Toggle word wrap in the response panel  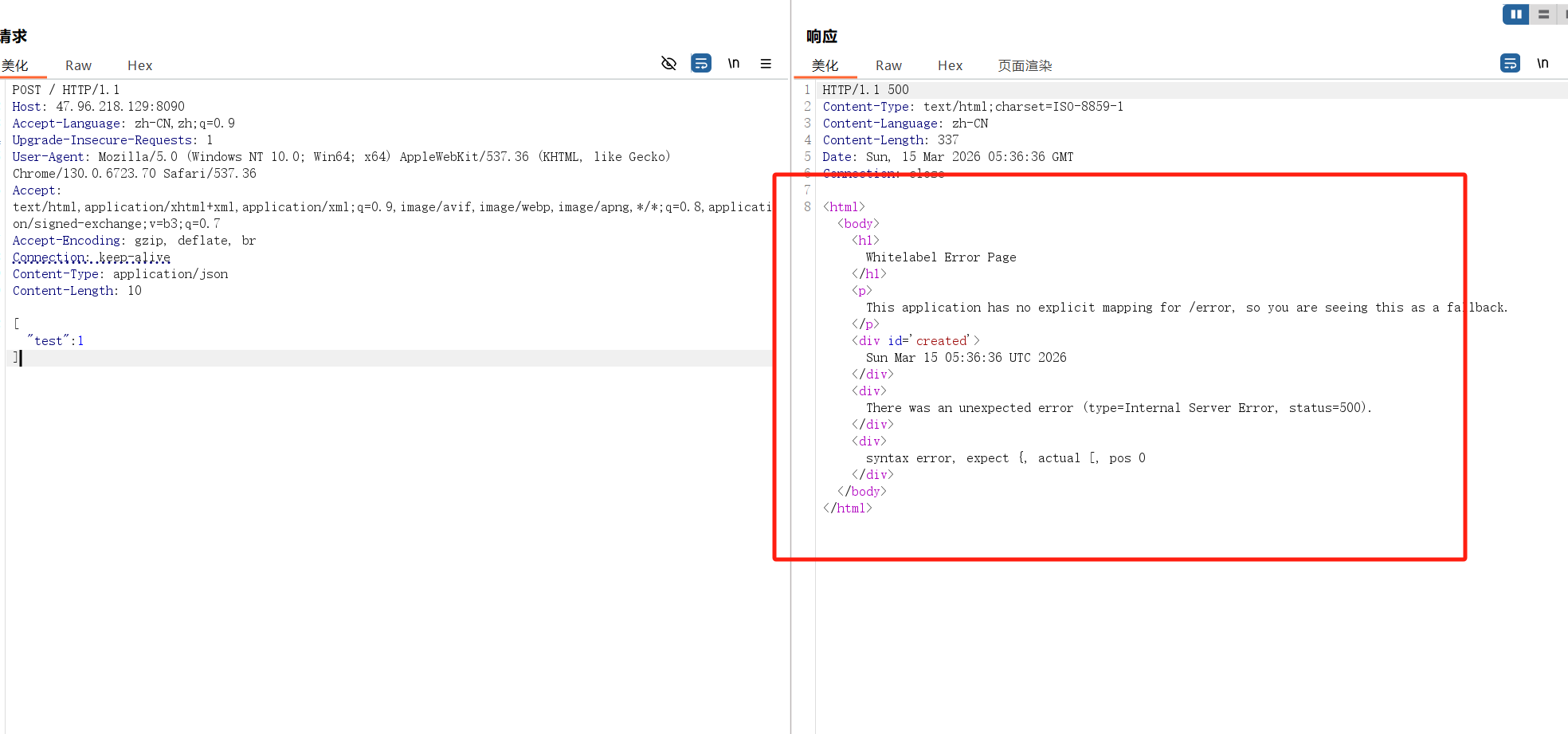tap(1510, 64)
